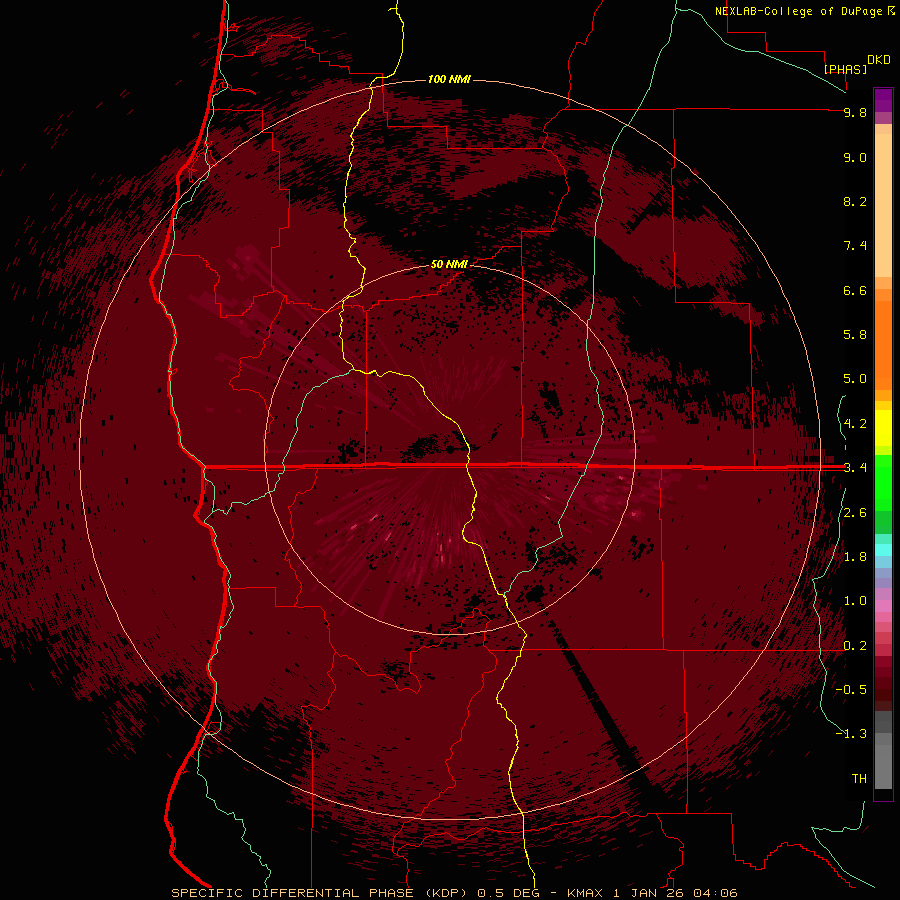The height and width of the screenshot is (900, 900).
Task: Click the yellow band in color scale
Action: click(x=883, y=428)
